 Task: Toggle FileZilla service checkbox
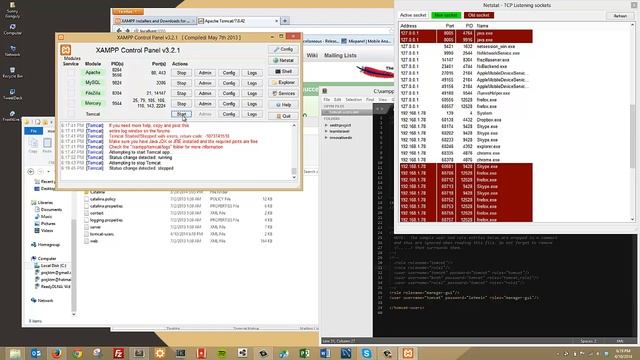coord(71,93)
